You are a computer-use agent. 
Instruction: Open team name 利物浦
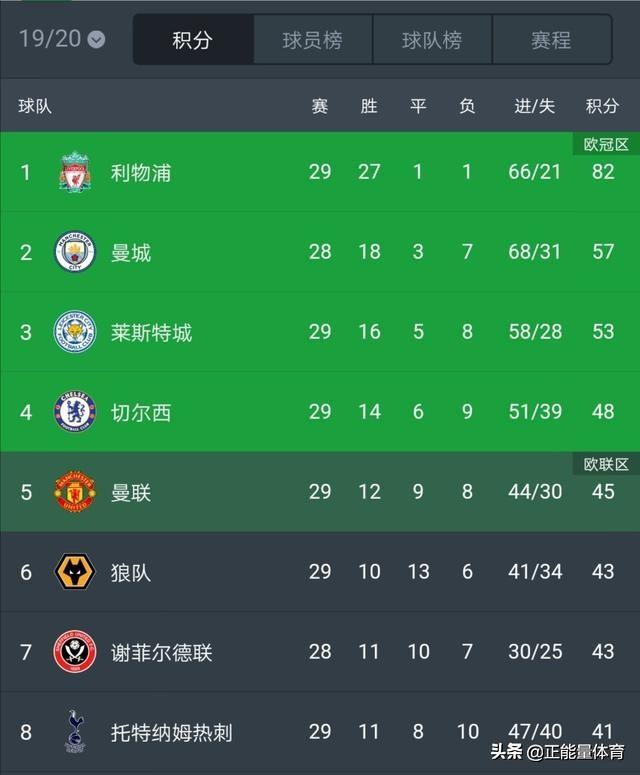(x=141, y=172)
